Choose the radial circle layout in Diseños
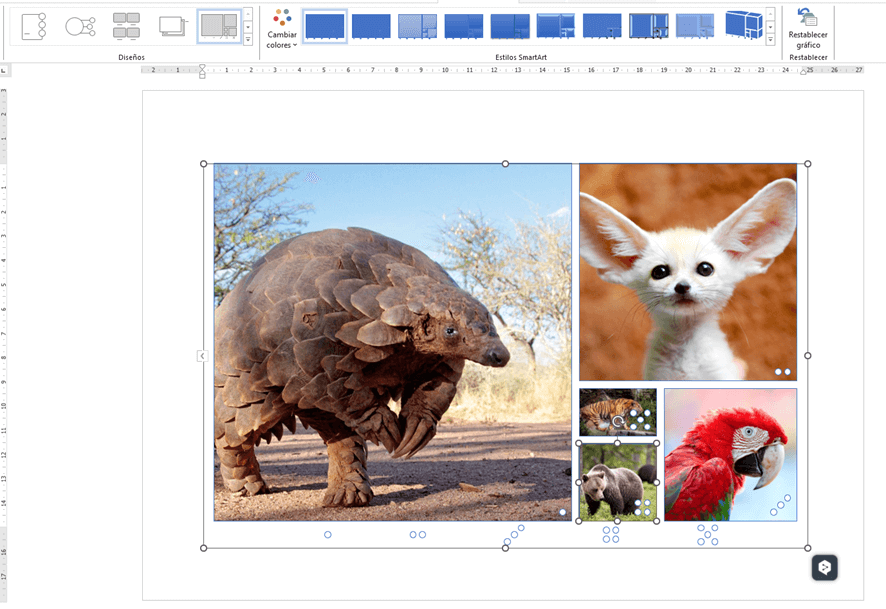The width and height of the screenshot is (886, 609). 80,26
